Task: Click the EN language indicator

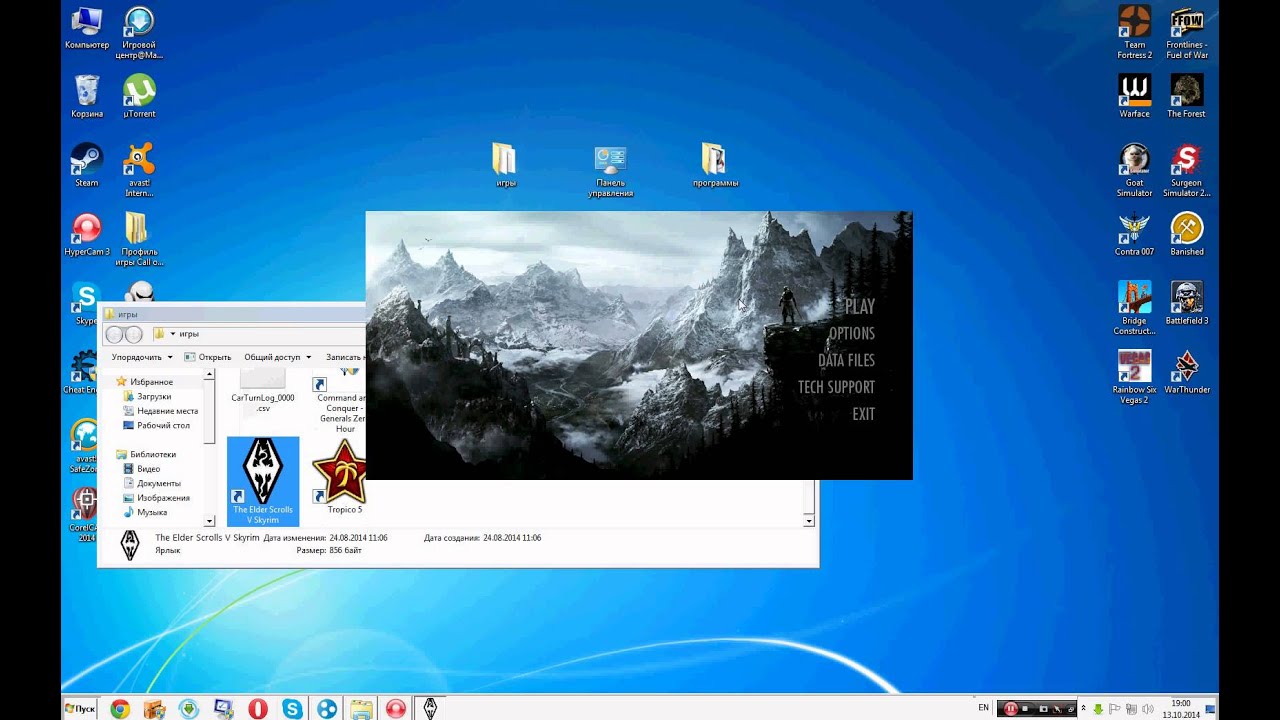Action: (x=983, y=708)
